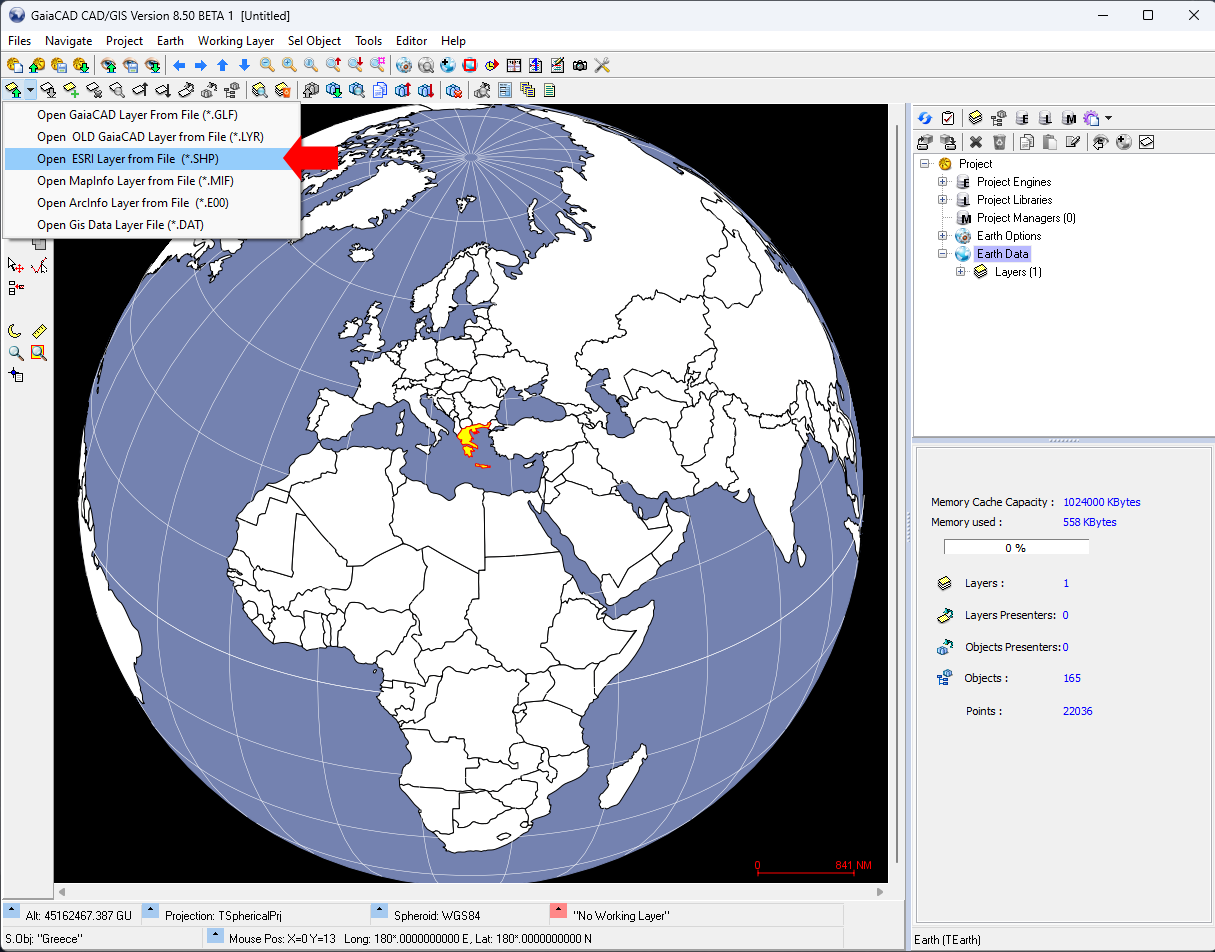Click the trash bin icon in project panel

998,142
